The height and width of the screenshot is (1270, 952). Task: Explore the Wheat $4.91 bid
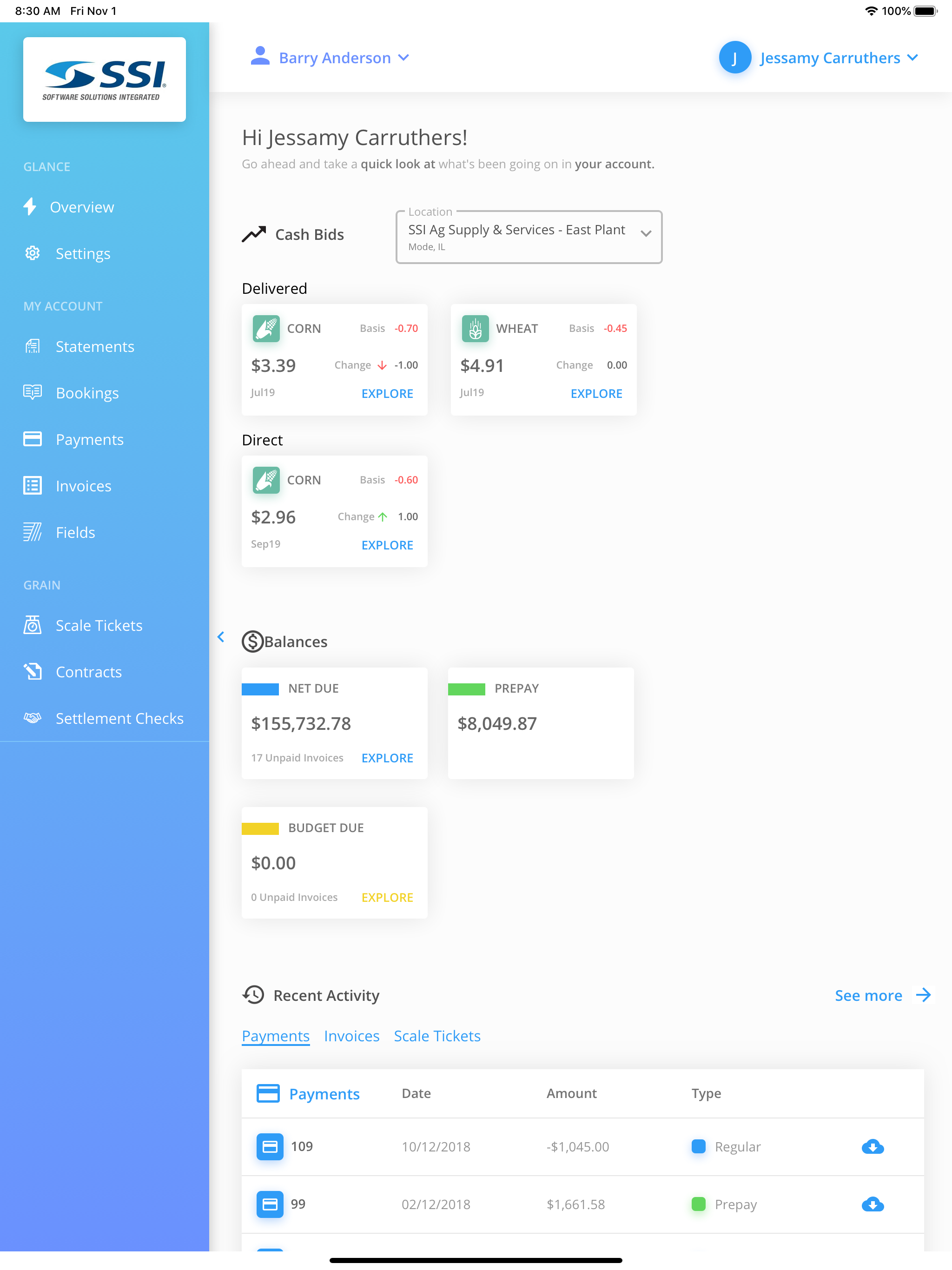596,394
